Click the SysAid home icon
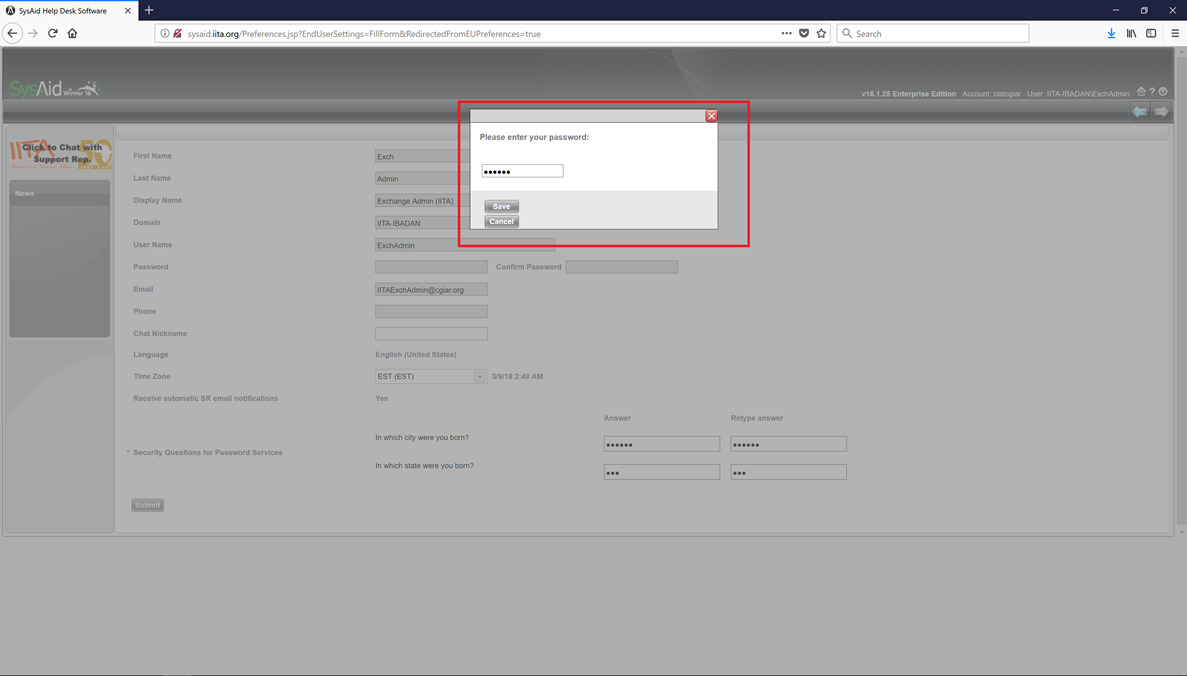1187x676 pixels. (1141, 91)
